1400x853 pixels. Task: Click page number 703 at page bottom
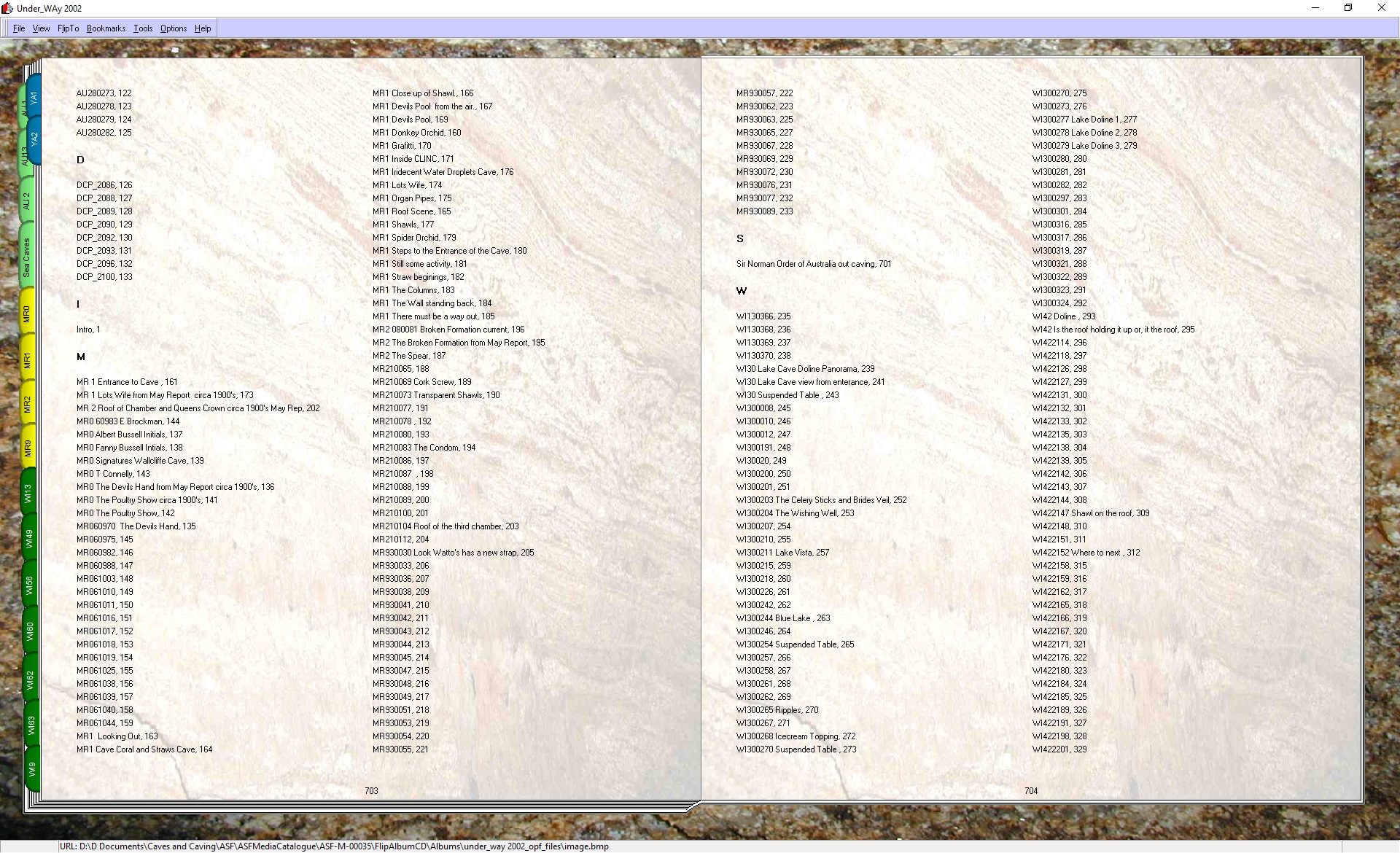point(371,791)
